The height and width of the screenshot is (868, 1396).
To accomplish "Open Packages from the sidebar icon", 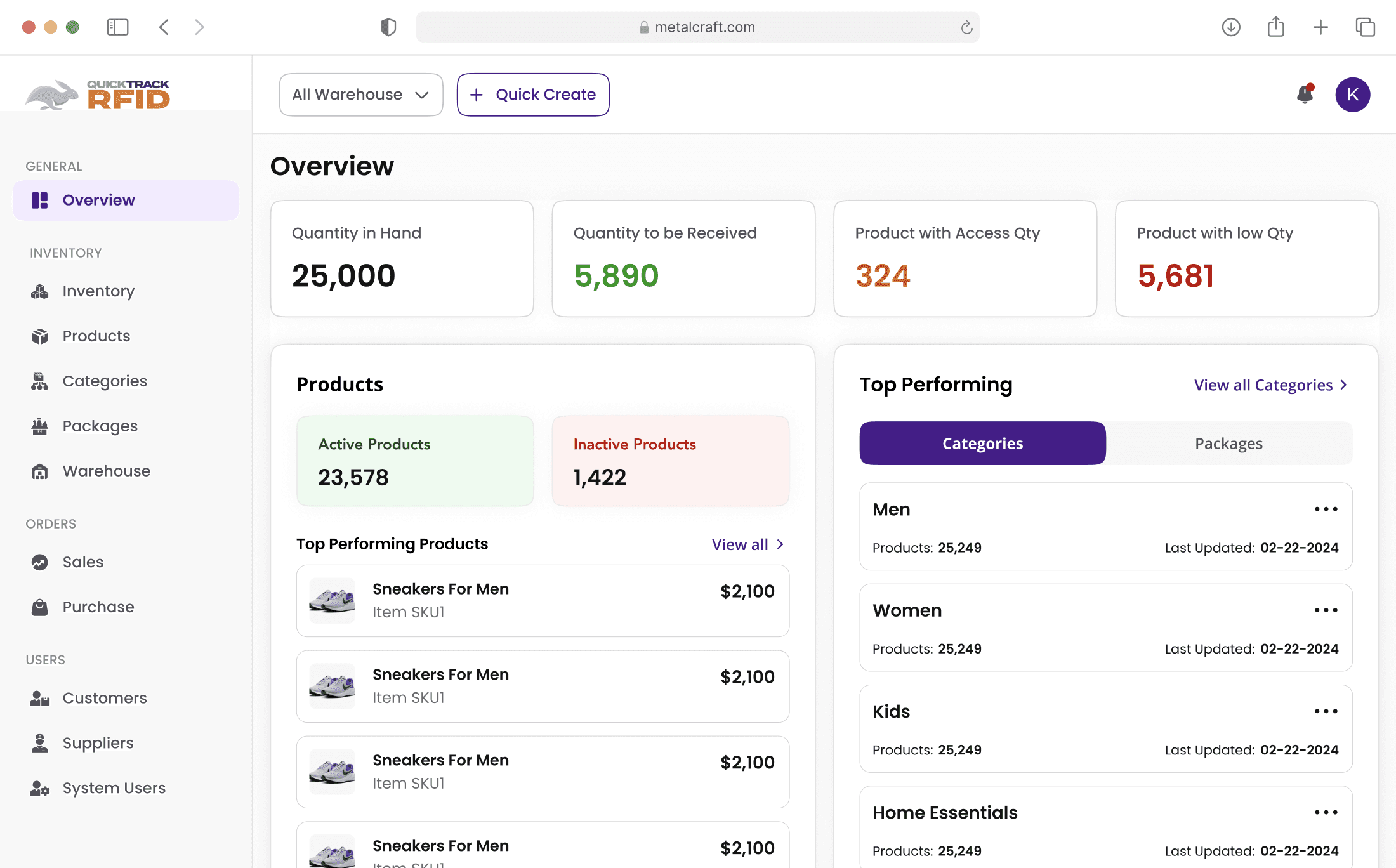I will pos(39,426).
